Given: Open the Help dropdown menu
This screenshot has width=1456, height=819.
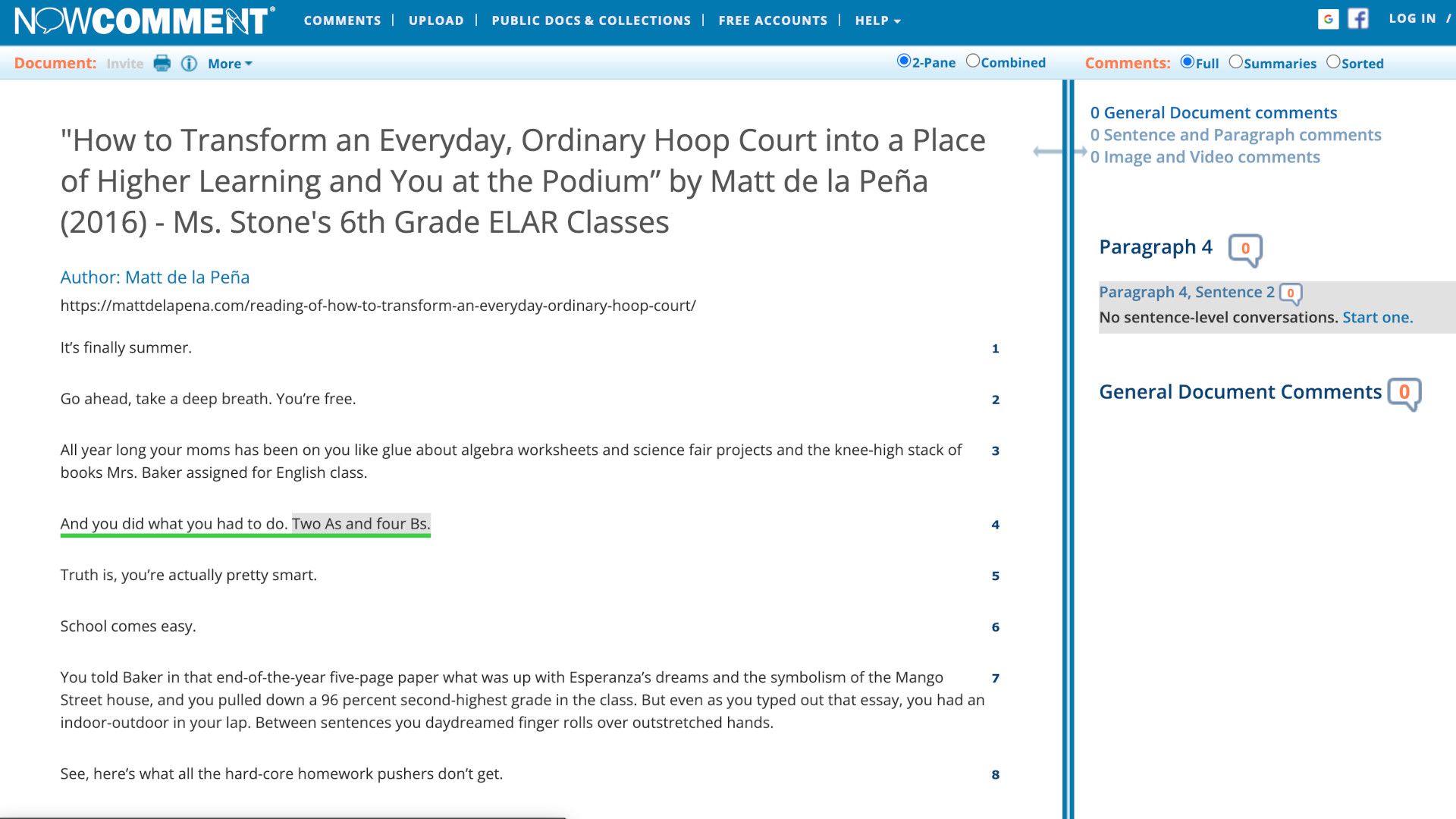Looking at the screenshot, I should [x=877, y=20].
